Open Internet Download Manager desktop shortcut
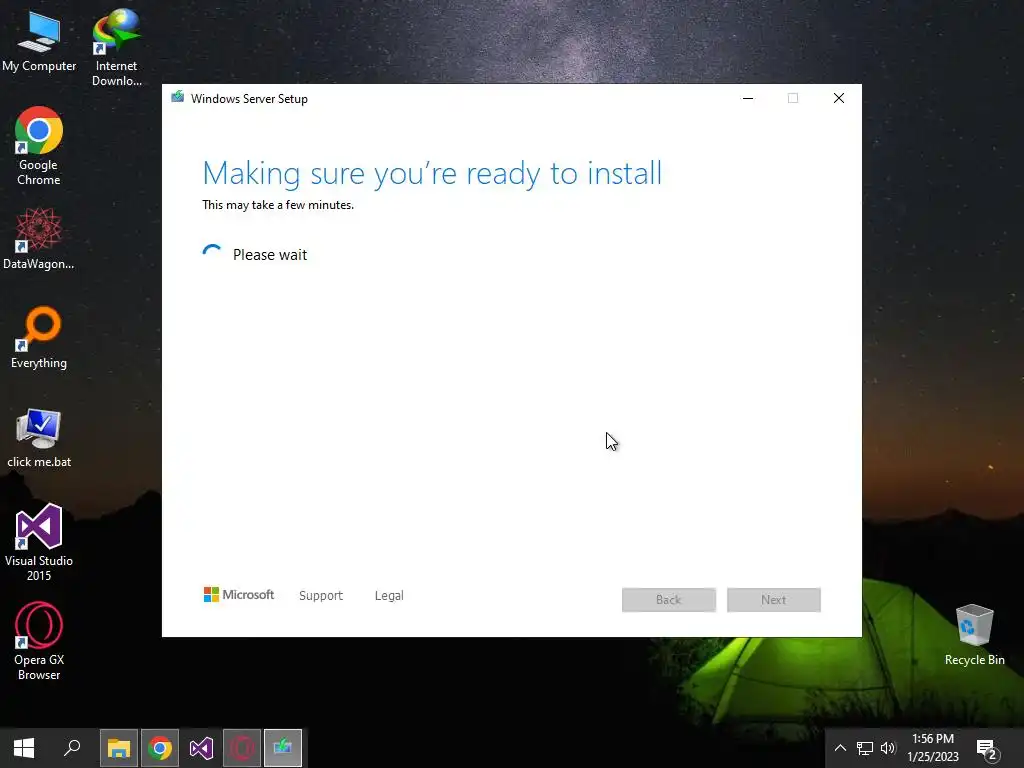1024x768 pixels. (116, 47)
